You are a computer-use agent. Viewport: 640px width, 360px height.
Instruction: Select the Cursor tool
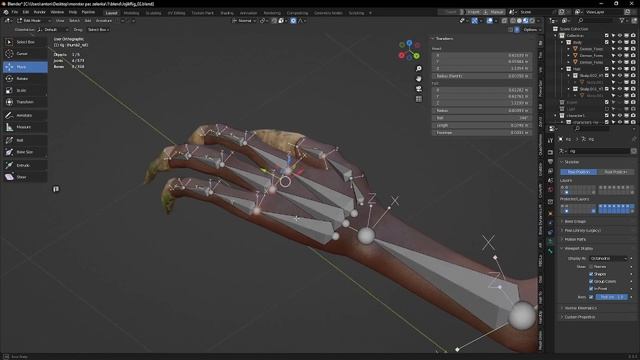point(25,54)
